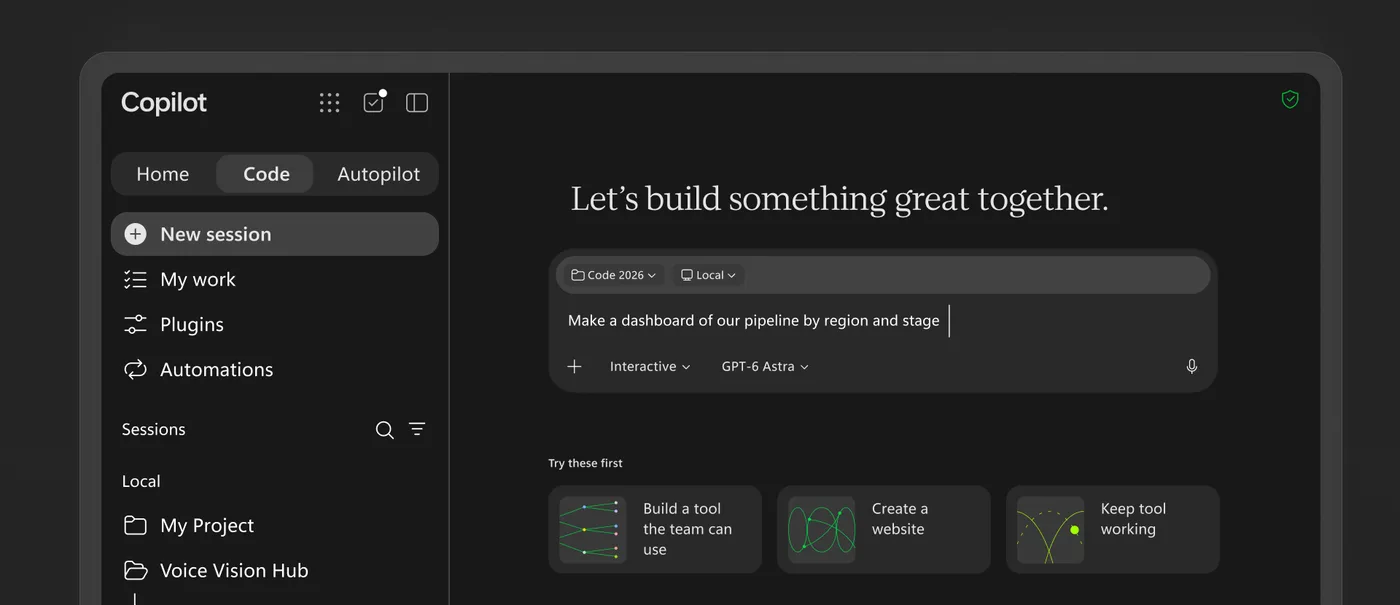Choose the Keep tool working card

click(x=1113, y=530)
